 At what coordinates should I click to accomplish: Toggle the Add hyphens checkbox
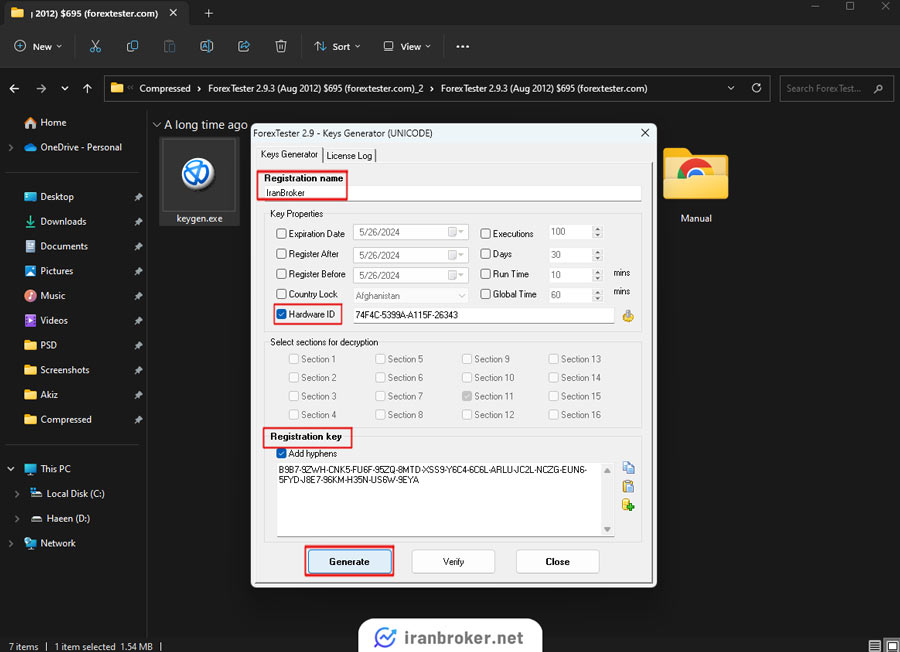tap(281, 453)
